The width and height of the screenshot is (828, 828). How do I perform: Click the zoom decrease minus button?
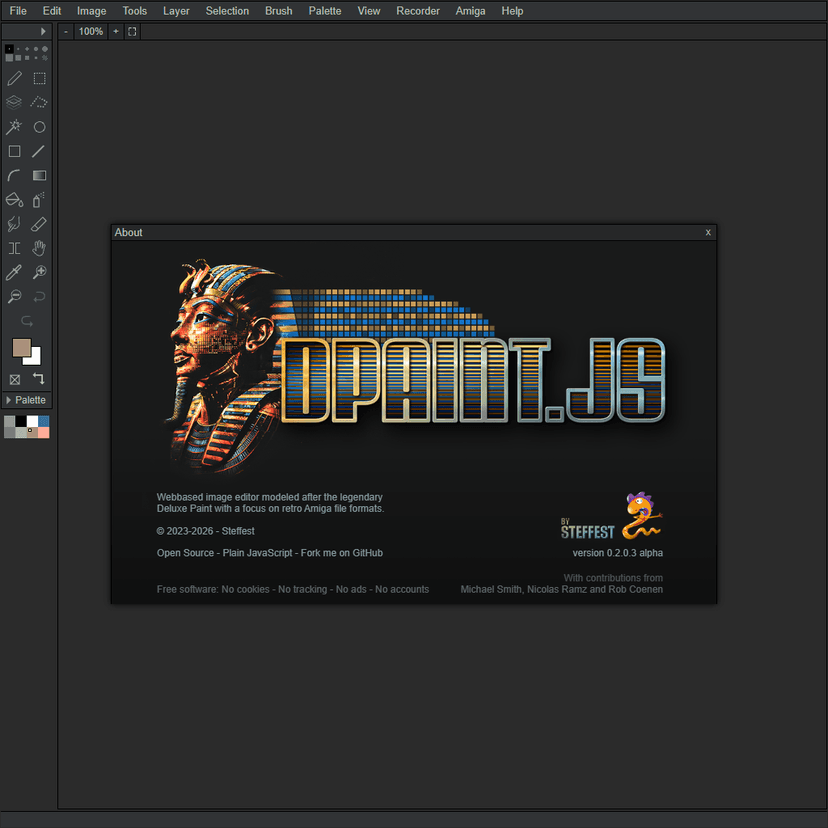65,31
